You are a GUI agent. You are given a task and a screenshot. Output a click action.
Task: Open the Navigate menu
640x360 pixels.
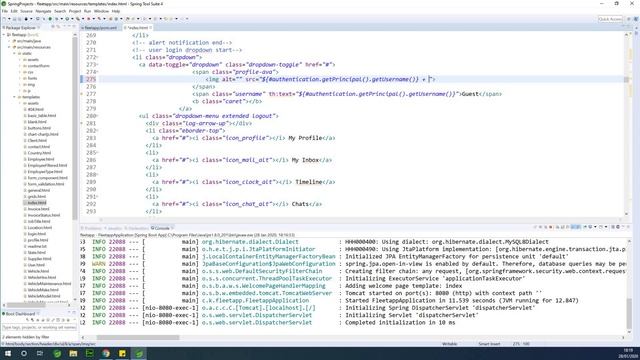[x=43, y=11]
